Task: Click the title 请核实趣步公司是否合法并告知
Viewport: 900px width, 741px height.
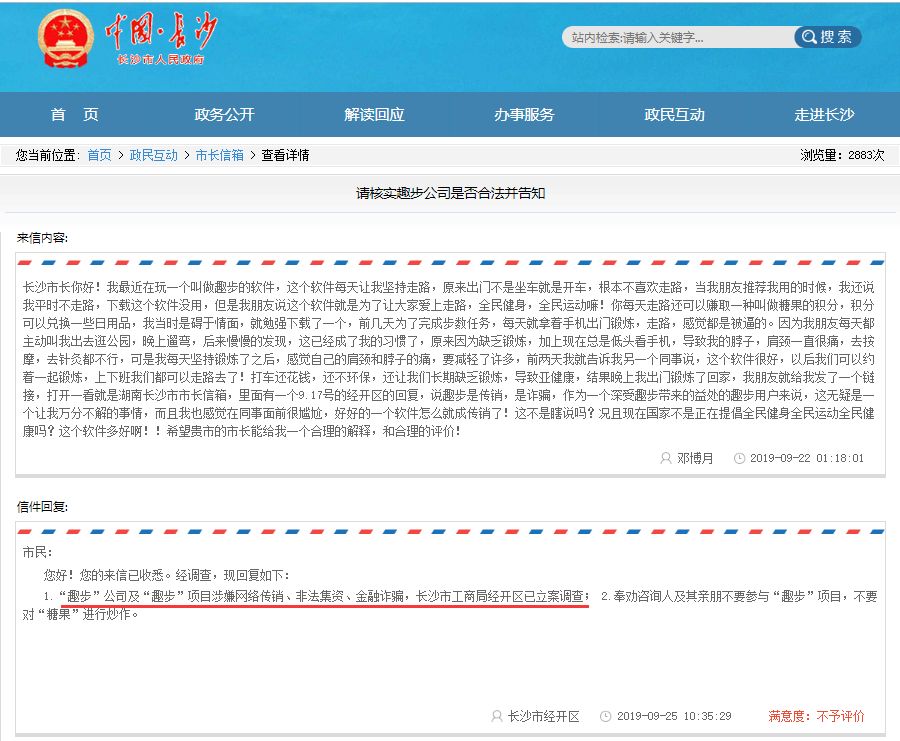Action: click(x=450, y=193)
